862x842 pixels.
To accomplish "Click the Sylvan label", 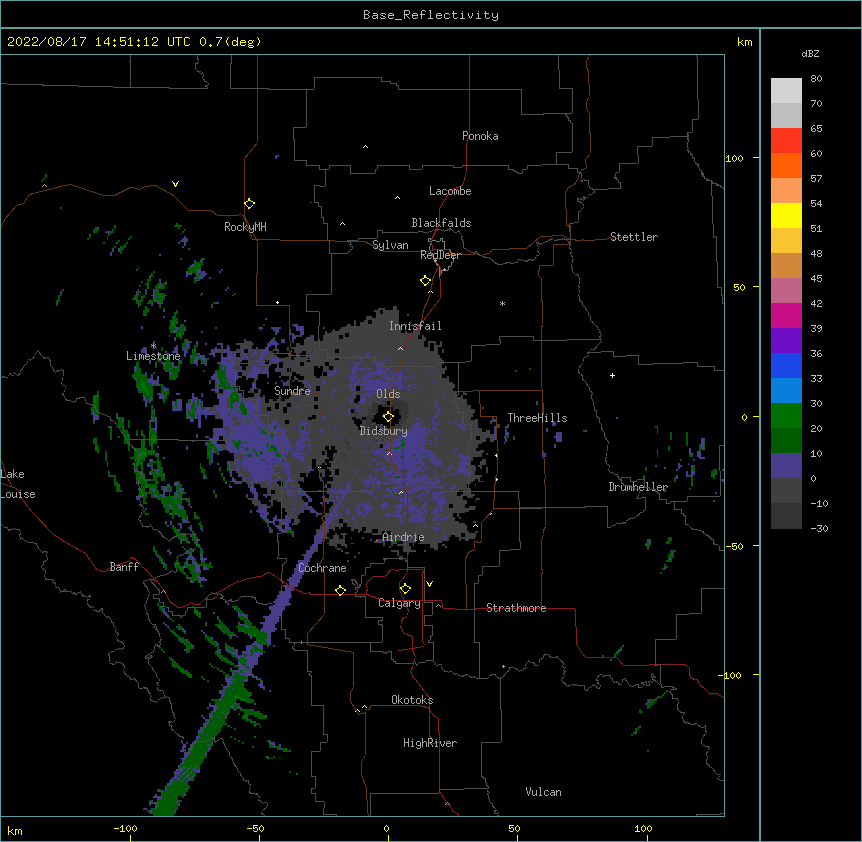I will pyautogui.click(x=390, y=245).
